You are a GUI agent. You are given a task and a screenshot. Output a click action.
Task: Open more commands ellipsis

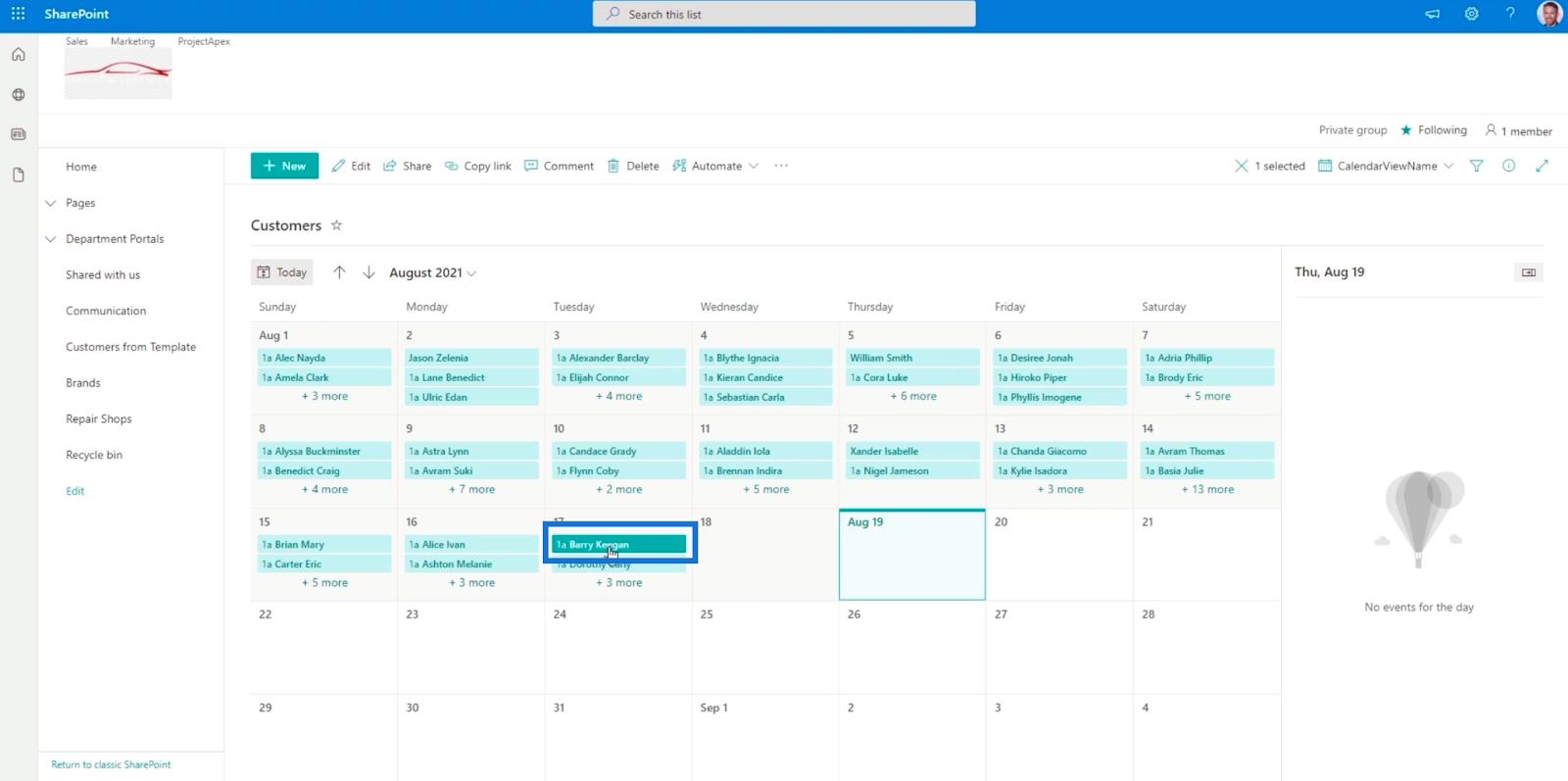pos(781,166)
